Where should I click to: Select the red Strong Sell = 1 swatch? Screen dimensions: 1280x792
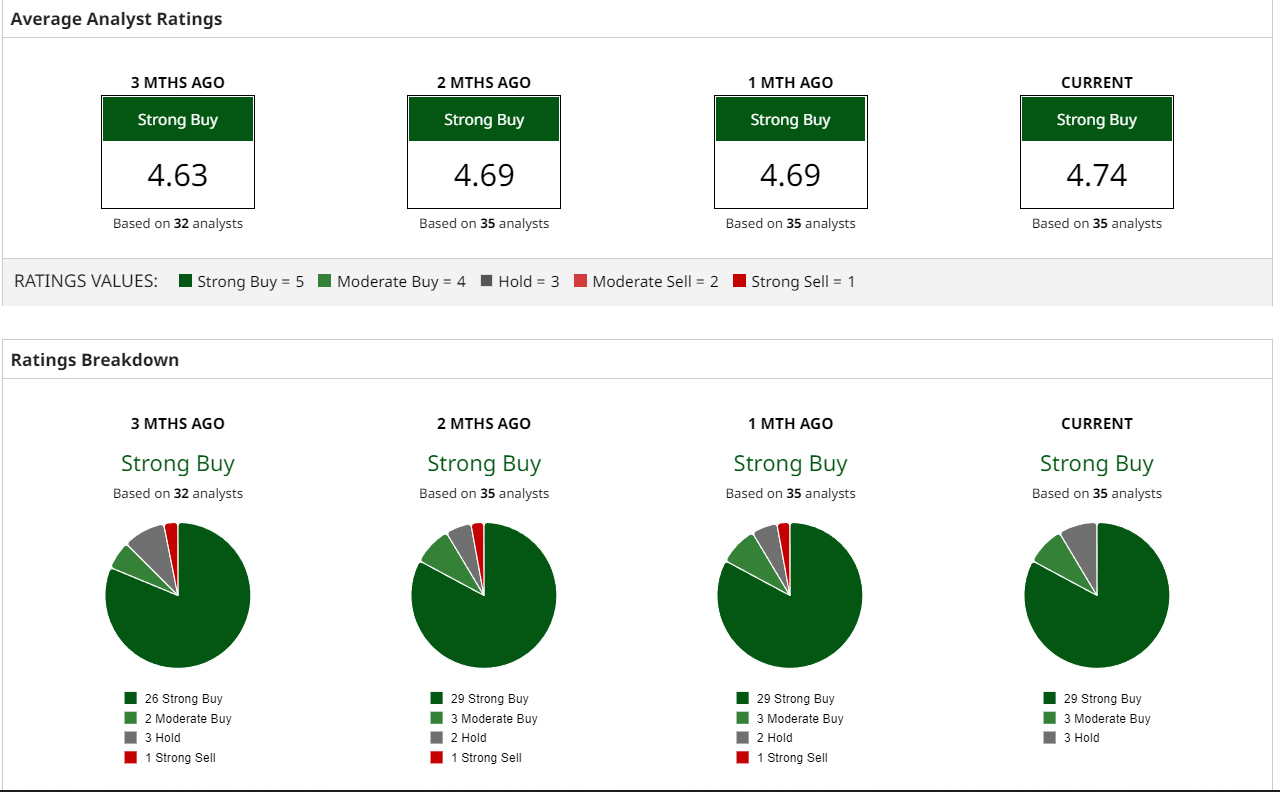tap(739, 281)
